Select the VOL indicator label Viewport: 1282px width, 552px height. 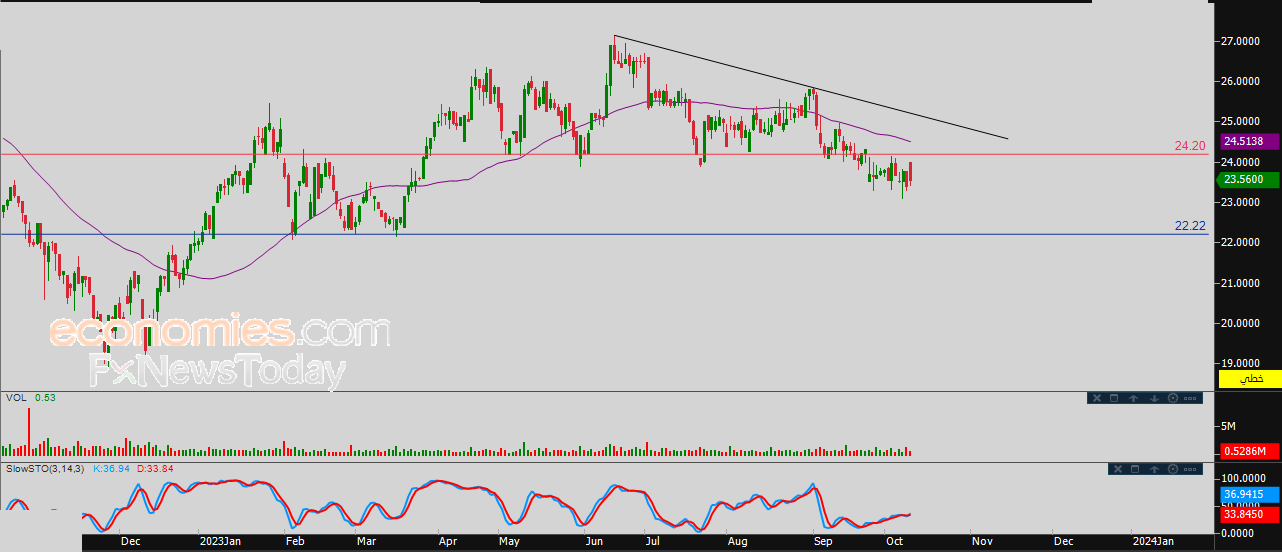15,397
